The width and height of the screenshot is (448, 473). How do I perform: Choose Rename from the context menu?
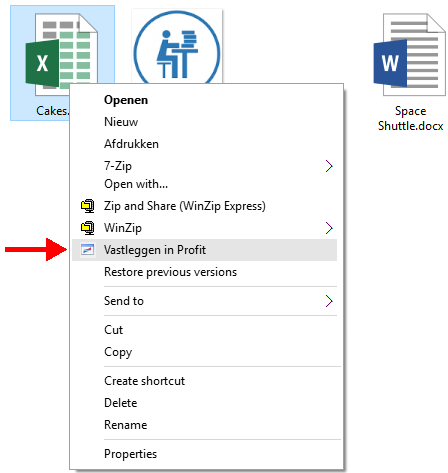205,425
